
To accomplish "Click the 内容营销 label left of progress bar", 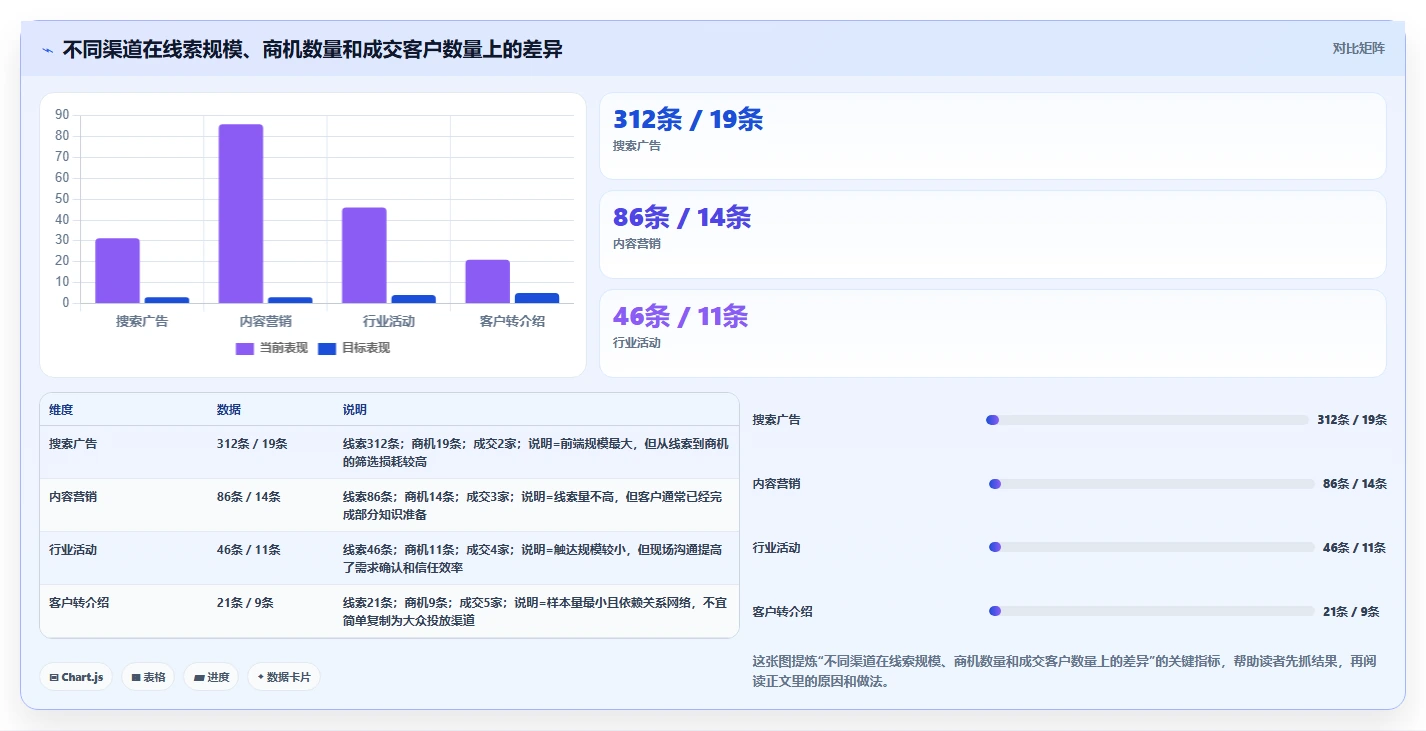I will 776,484.
